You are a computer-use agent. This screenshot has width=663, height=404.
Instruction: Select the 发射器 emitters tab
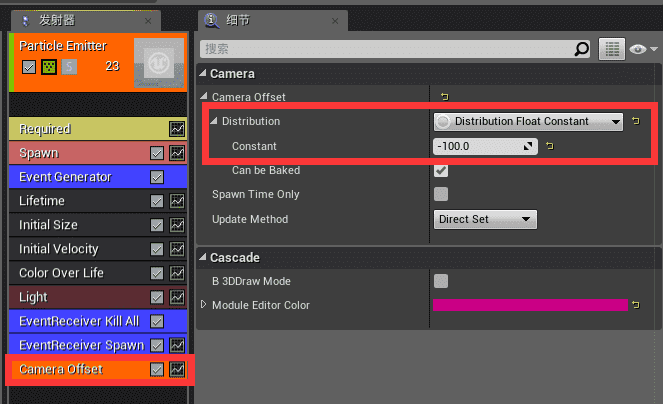(59, 20)
